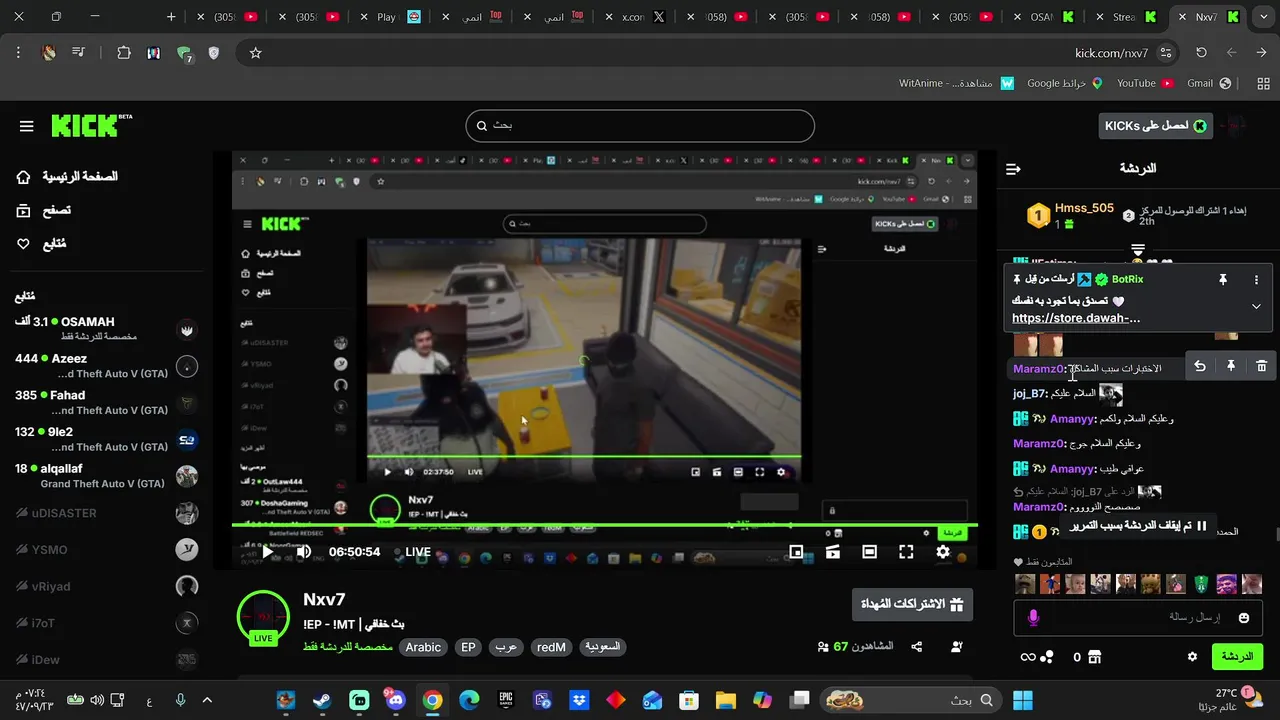Click the Nxv7 channel avatar
Image resolution: width=1280 pixels, height=720 pixels.
[x=263, y=617]
